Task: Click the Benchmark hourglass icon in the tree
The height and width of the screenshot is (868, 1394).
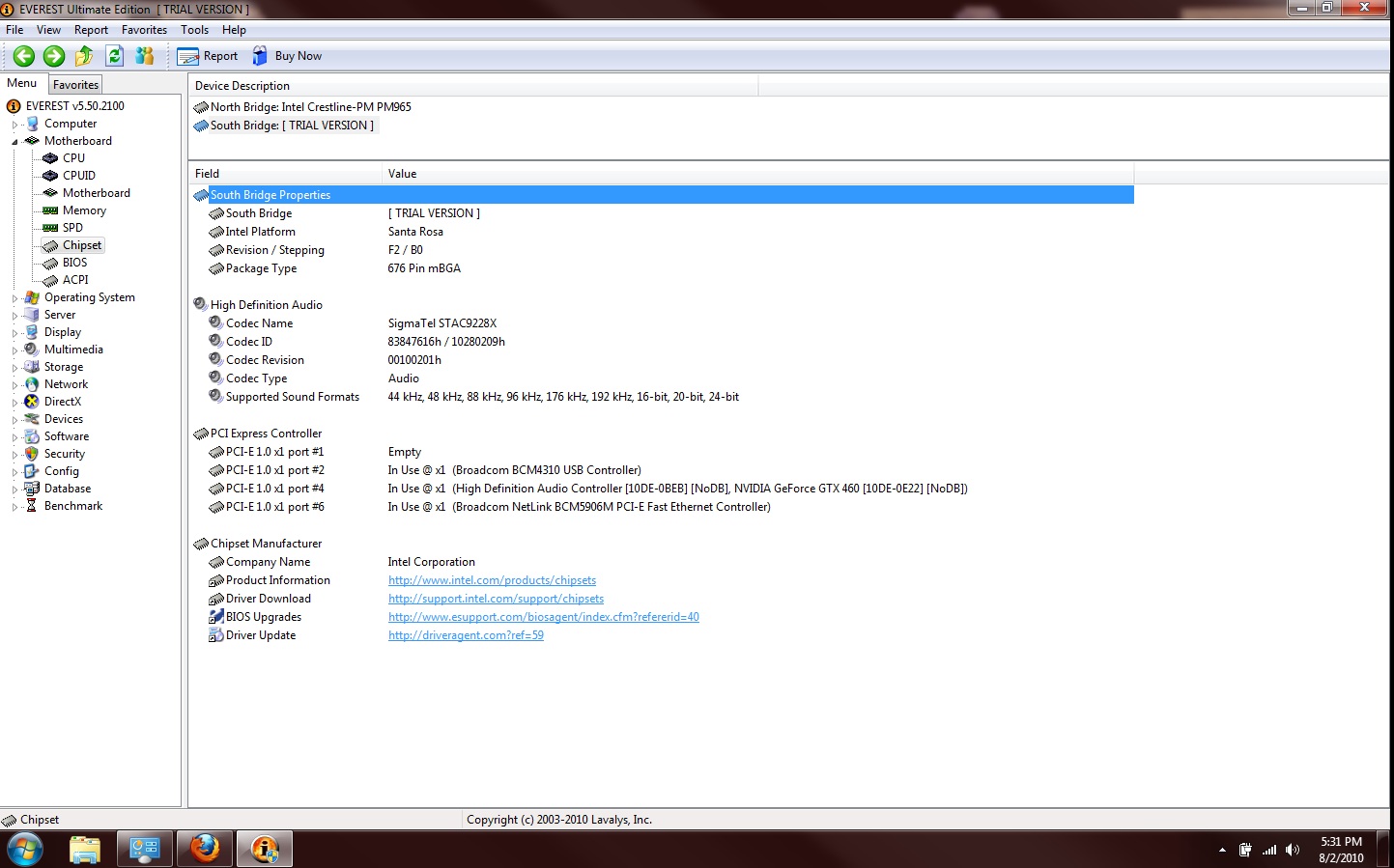Action: pos(32,506)
